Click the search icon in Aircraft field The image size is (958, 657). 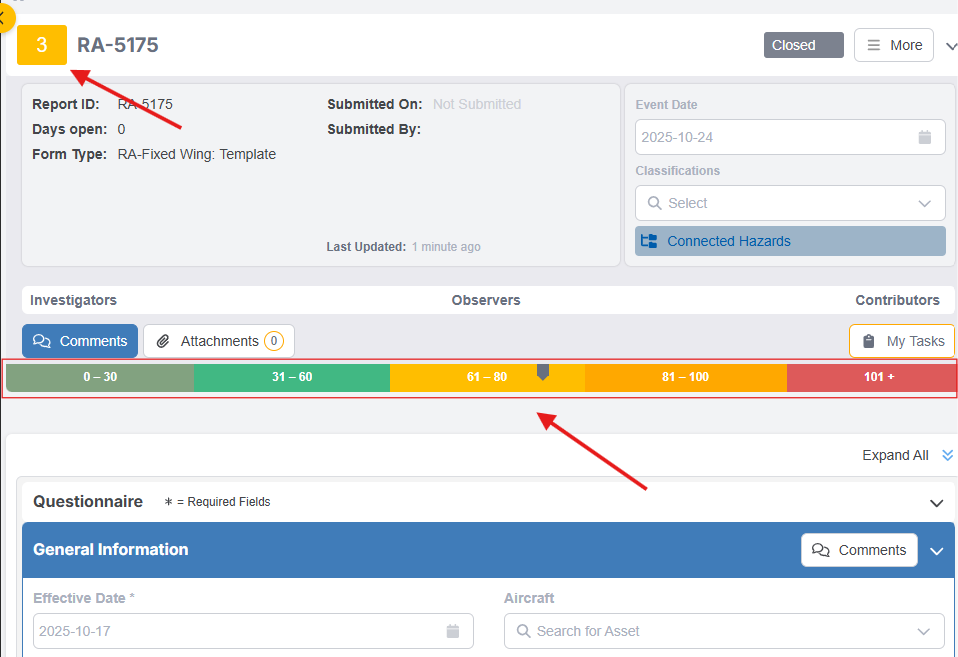click(523, 631)
